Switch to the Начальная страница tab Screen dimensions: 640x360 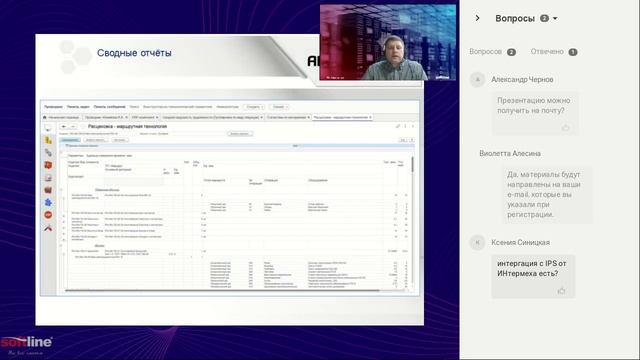(61, 117)
